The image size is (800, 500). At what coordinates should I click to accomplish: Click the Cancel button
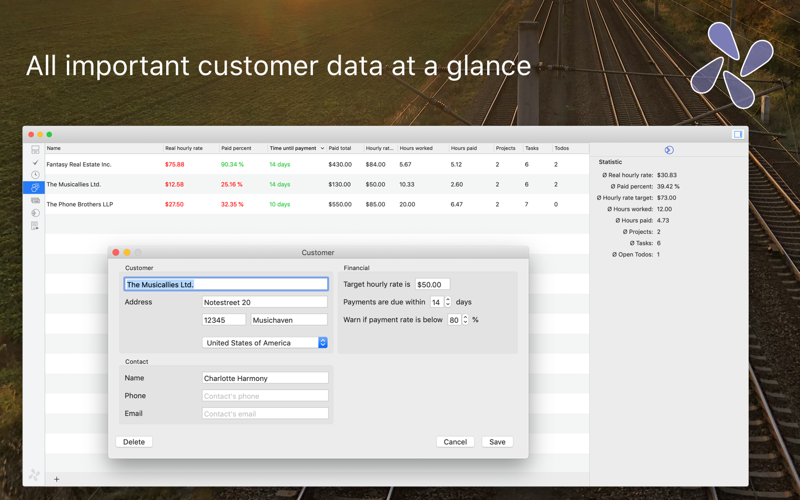[455, 442]
